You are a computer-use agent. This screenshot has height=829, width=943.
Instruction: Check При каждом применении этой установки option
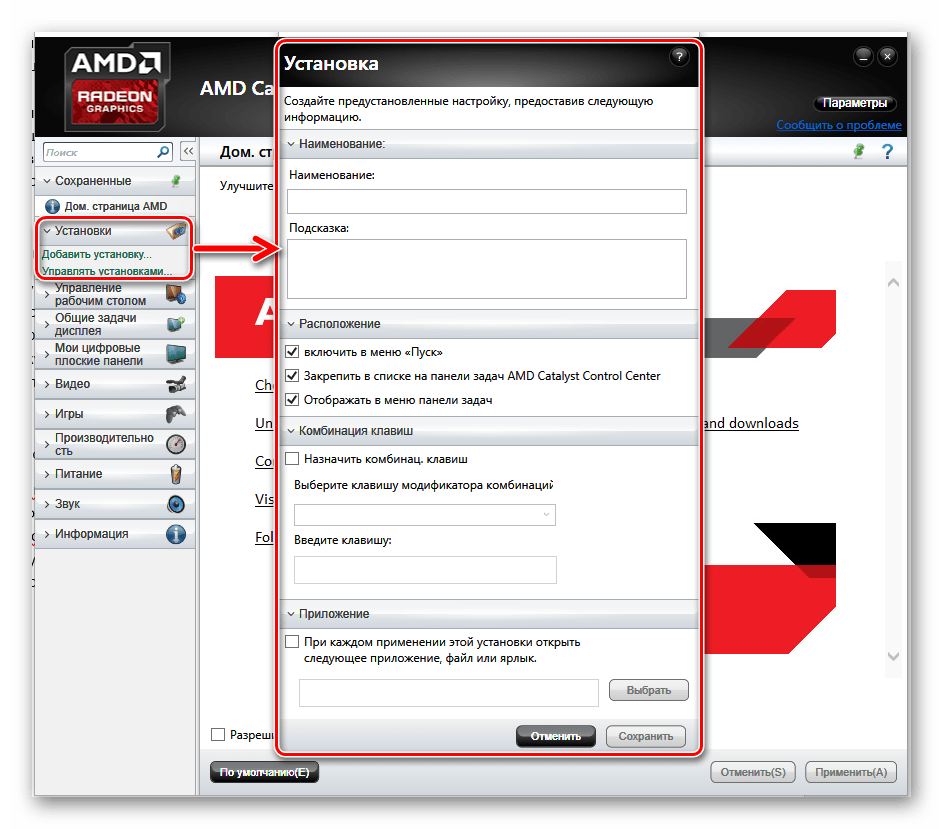pyautogui.click(x=292, y=641)
